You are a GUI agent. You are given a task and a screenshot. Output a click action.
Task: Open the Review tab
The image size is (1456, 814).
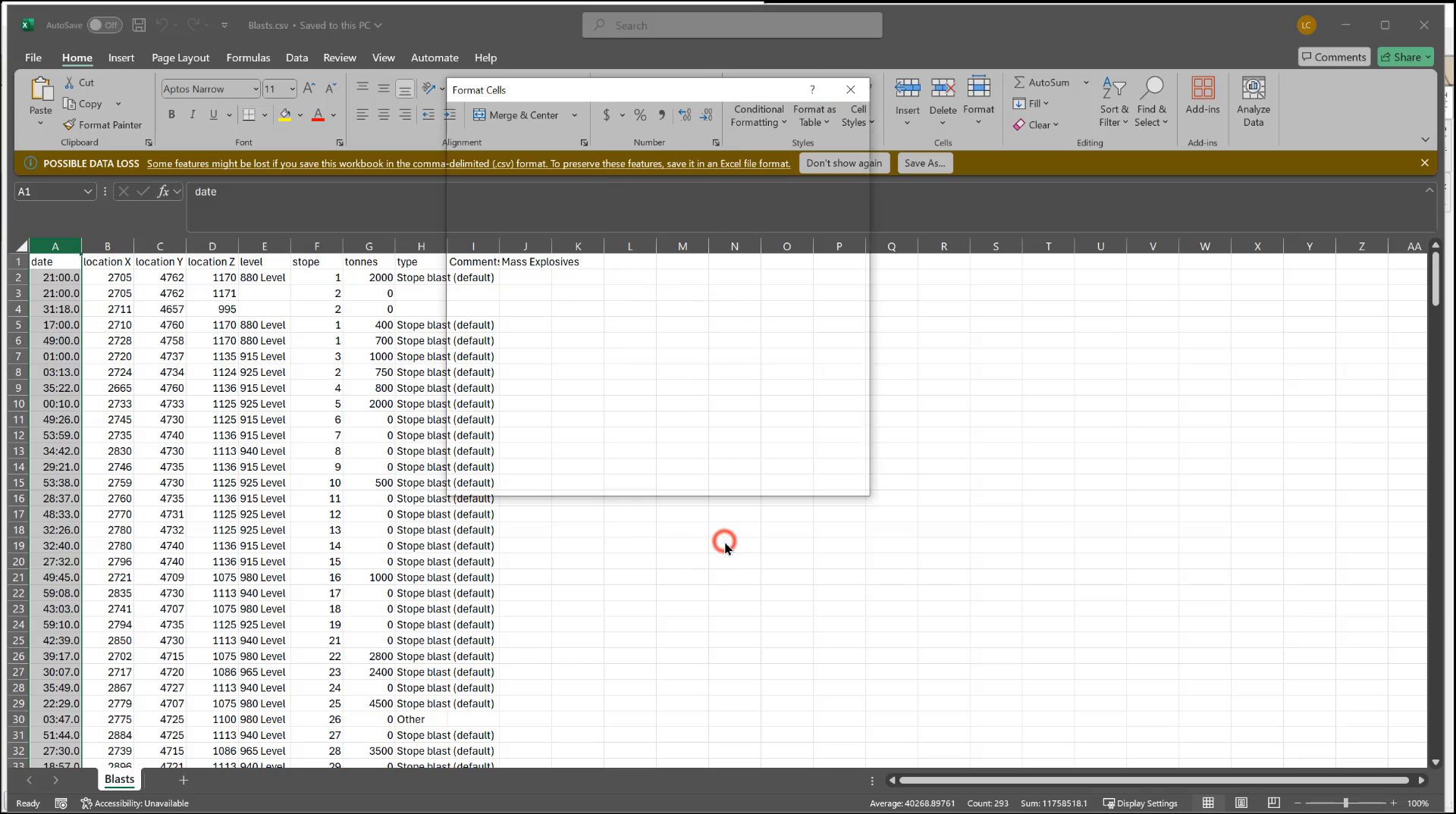340,58
